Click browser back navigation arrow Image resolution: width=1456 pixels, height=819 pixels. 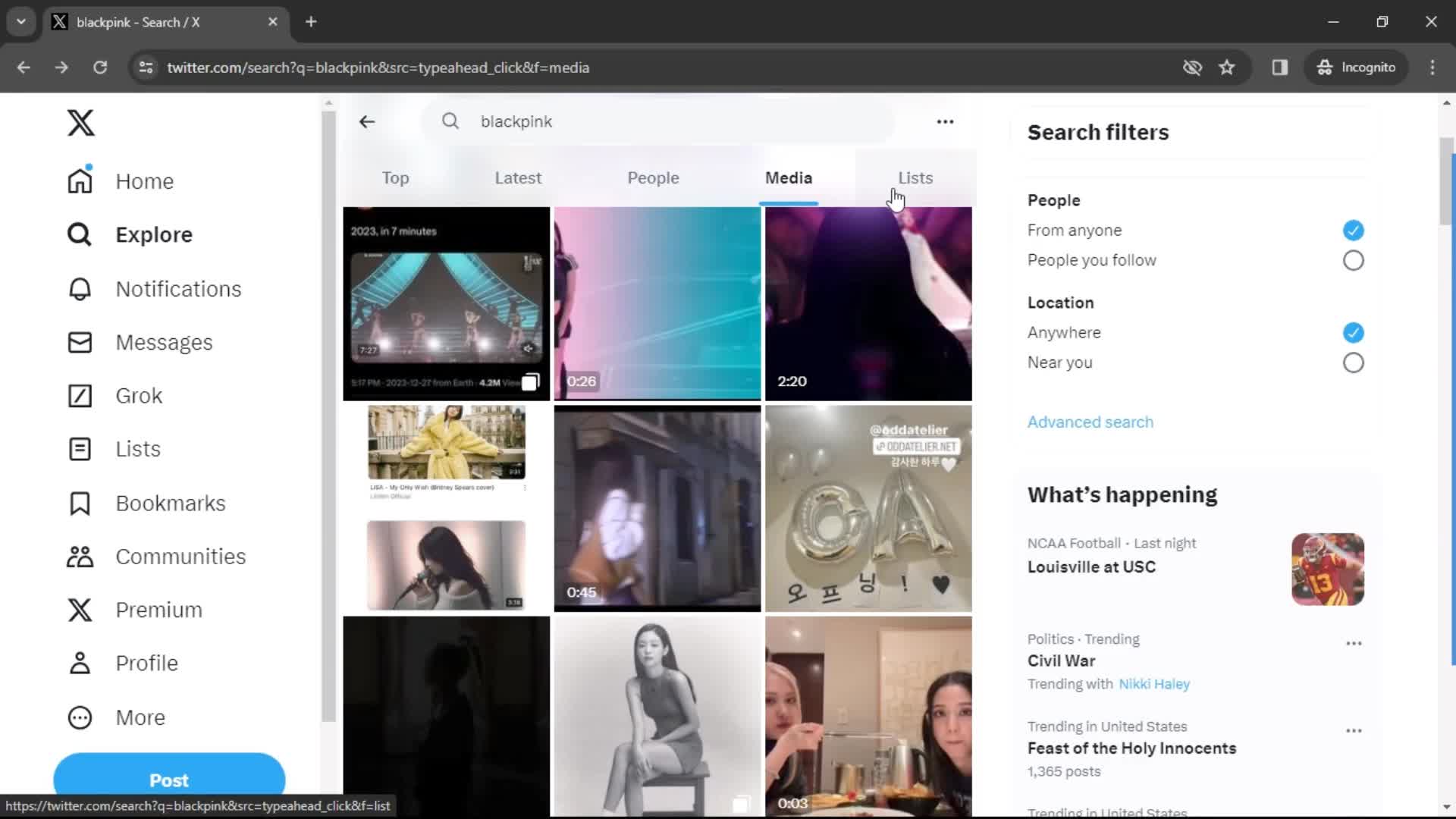(x=24, y=67)
